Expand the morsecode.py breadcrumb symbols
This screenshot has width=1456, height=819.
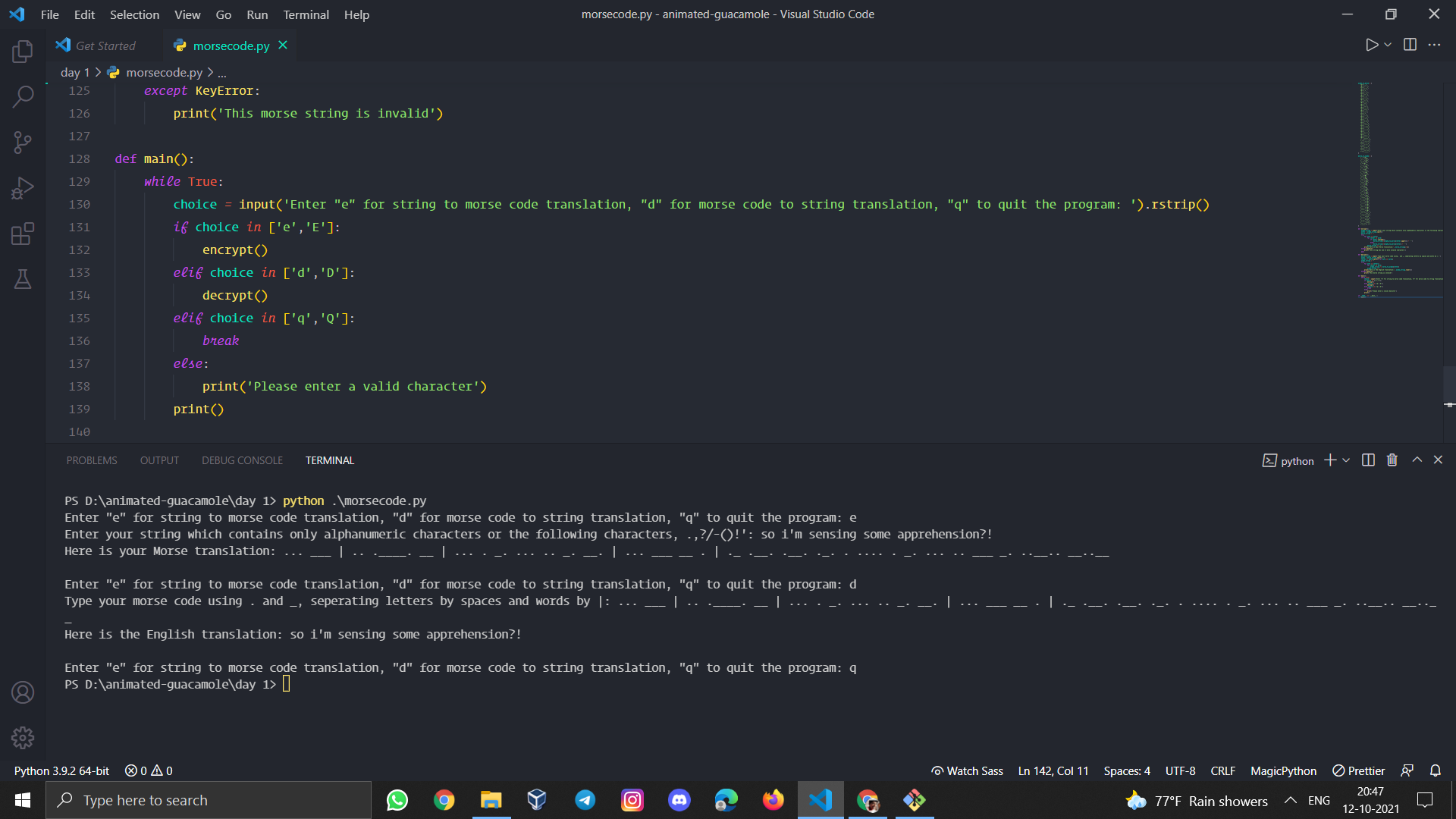coord(221,72)
